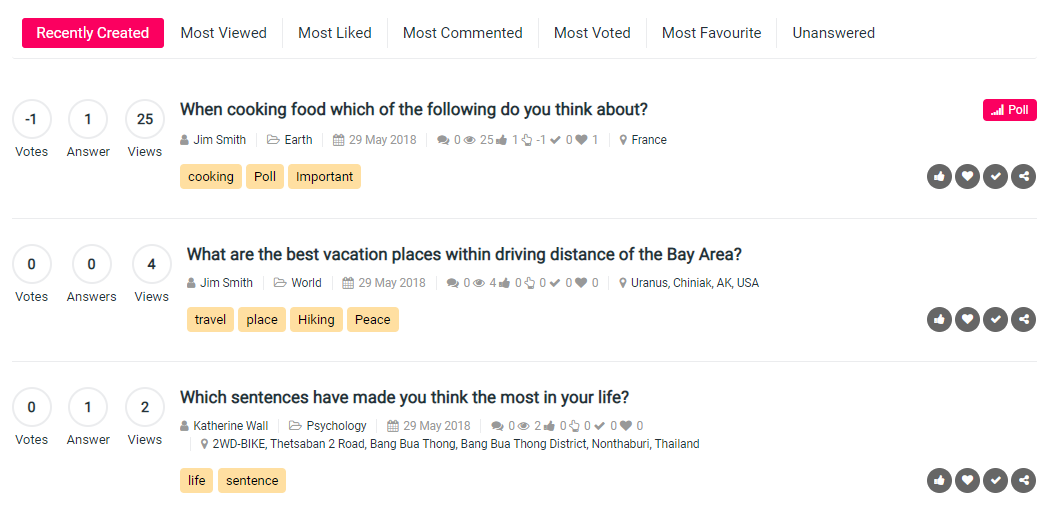1048x510 pixels.
Task: Click the pink Poll badge
Action: pos(1009,110)
